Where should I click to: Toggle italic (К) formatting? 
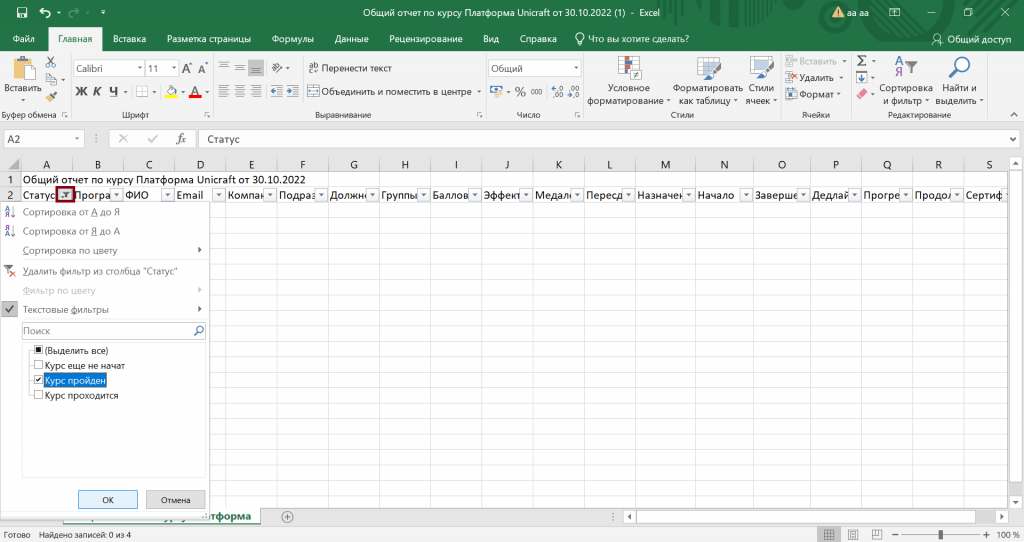pos(97,91)
